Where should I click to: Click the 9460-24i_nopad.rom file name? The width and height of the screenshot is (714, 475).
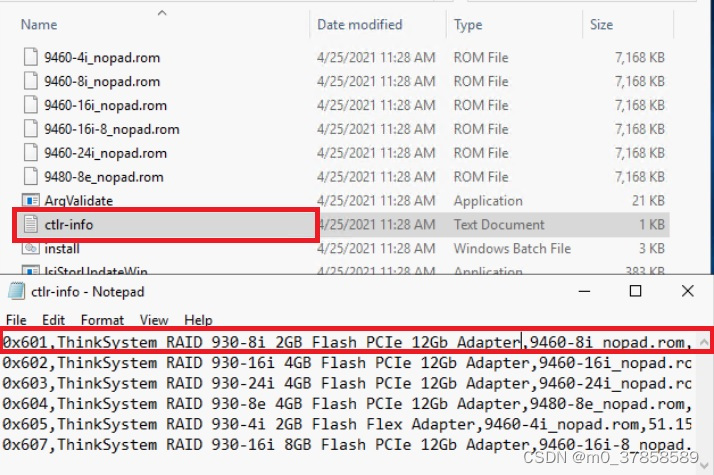pos(105,153)
